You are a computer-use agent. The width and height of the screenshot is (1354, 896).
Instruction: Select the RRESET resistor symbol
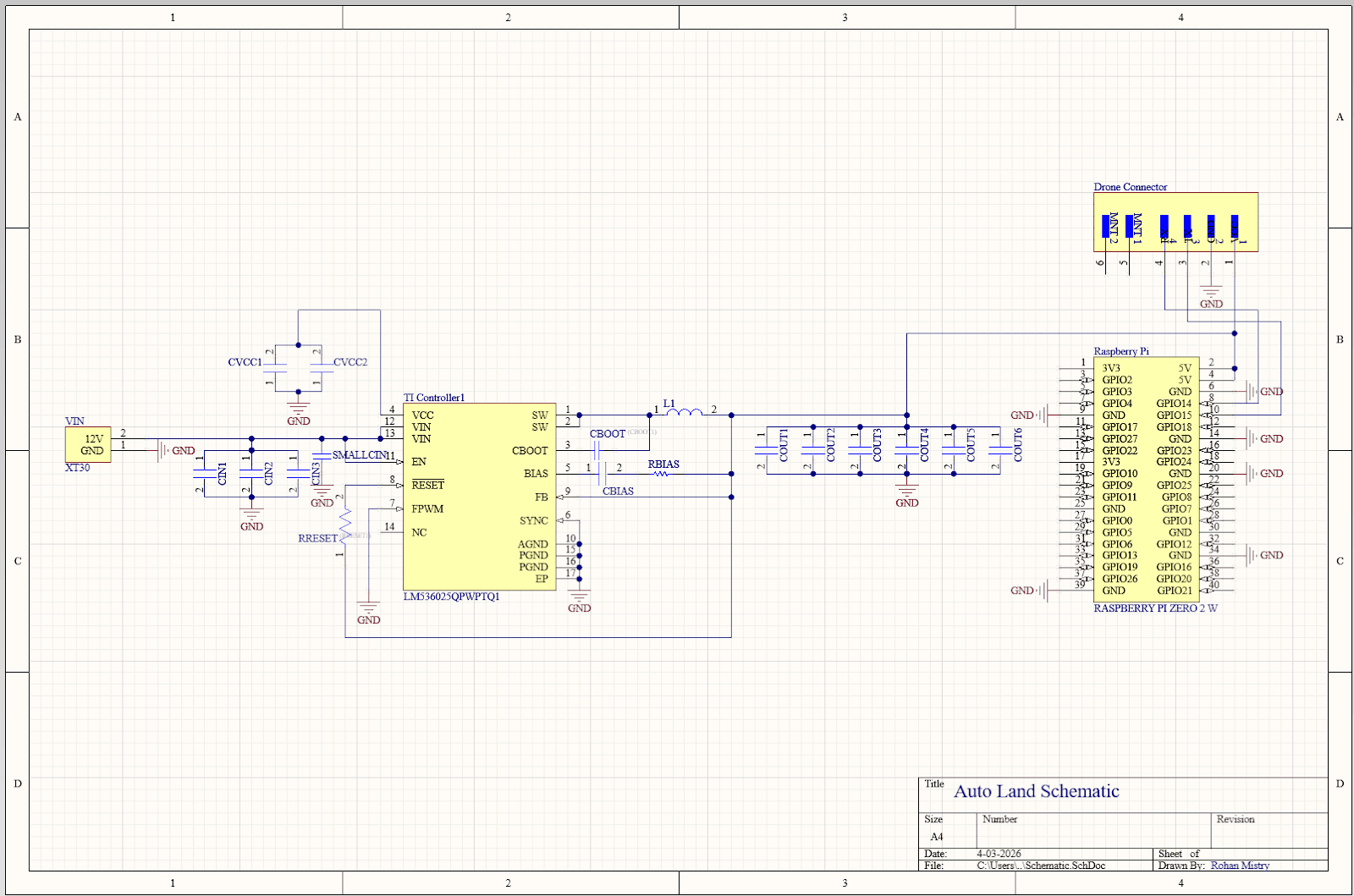coord(345,523)
